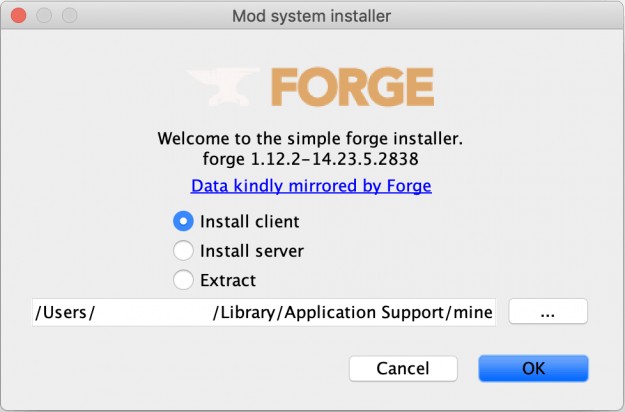625x412 pixels.
Task: Click the greyed-out zoom window button
Action: point(70,16)
